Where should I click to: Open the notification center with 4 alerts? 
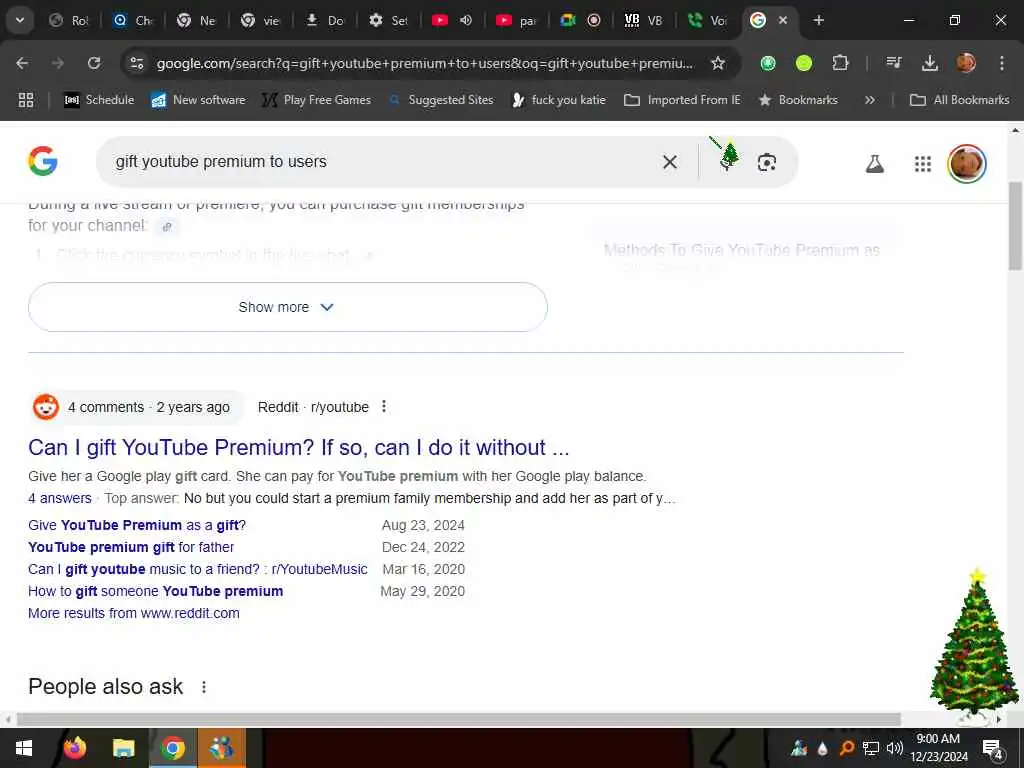993,748
